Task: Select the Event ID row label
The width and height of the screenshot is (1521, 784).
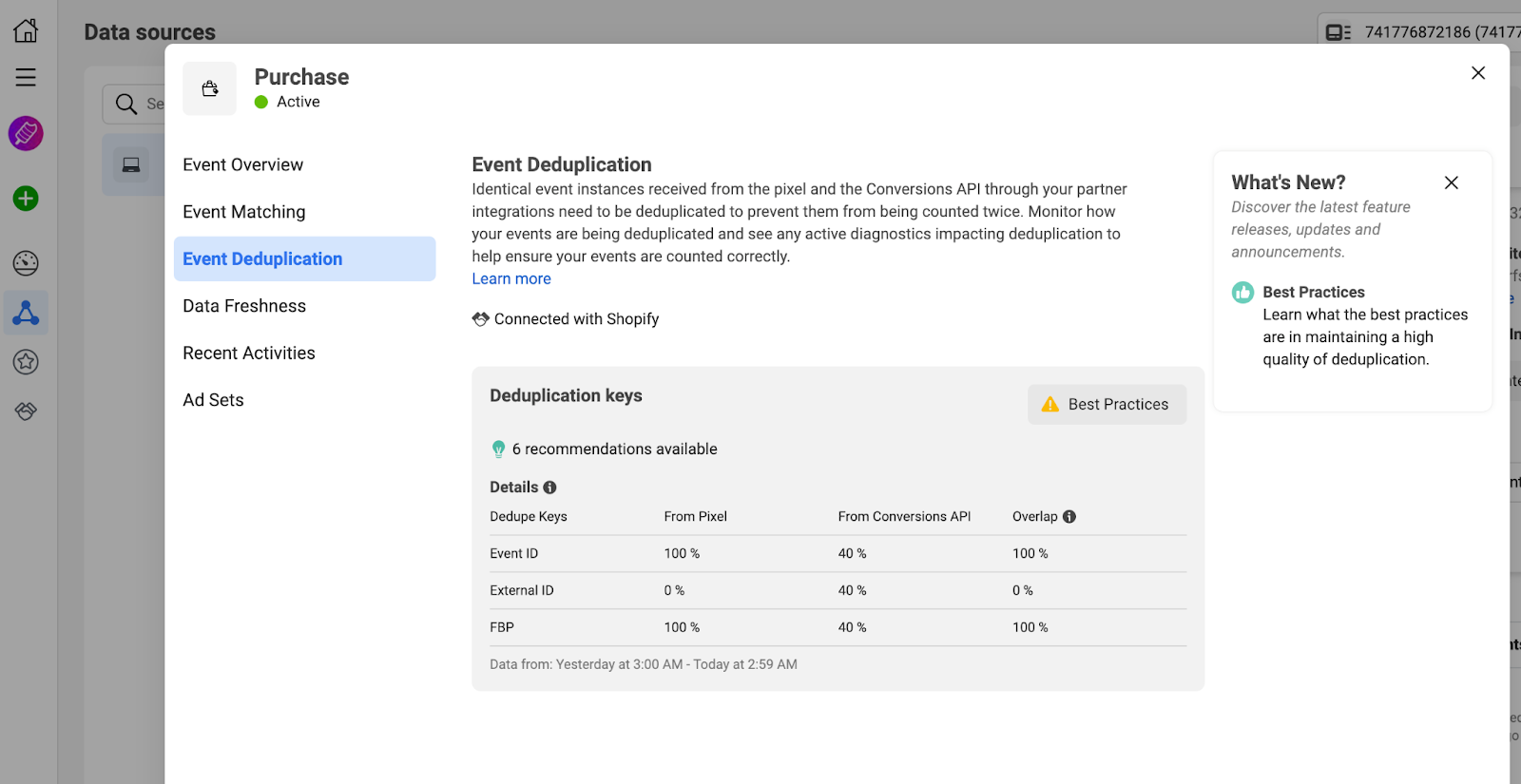Action: pyautogui.click(x=513, y=553)
